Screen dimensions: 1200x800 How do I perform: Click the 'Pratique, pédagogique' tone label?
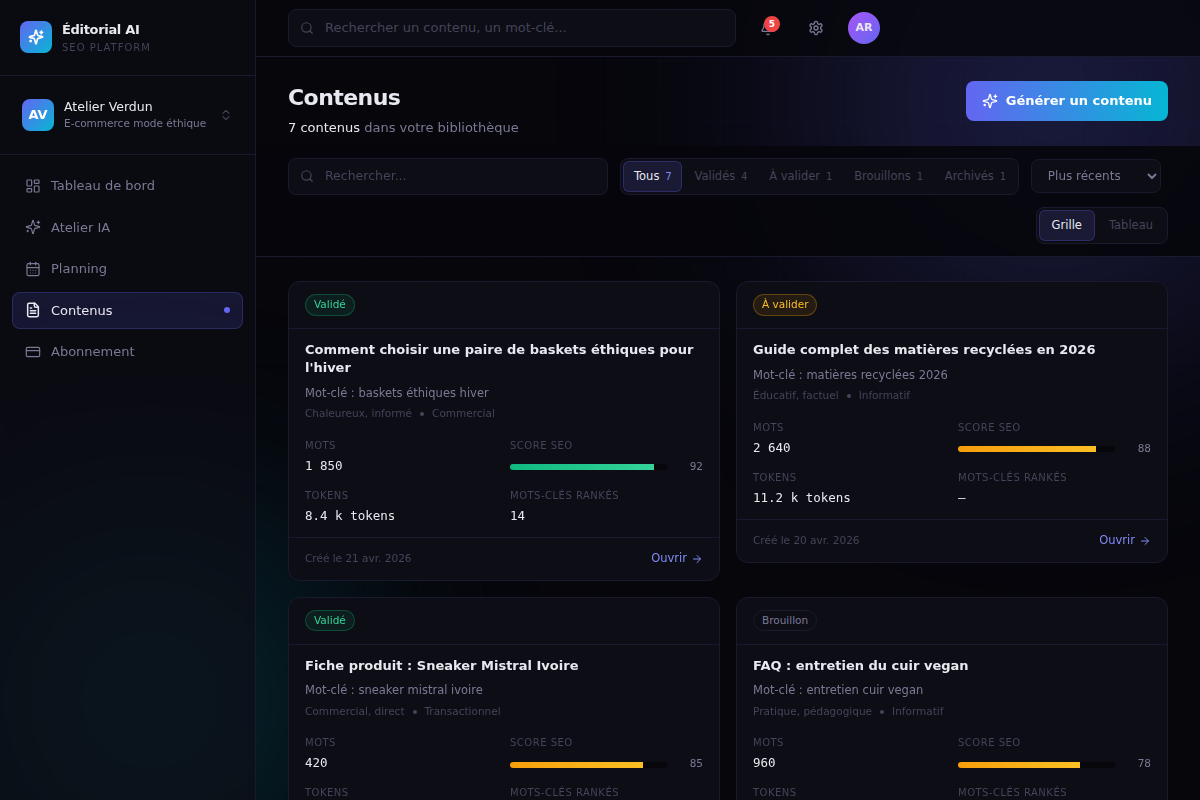pos(812,712)
